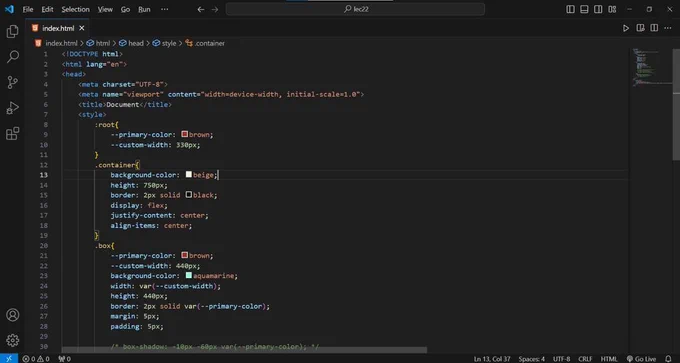The width and height of the screenshot is (680, 363).
Task: Open the Selection menu
Action: coord(75,9)
